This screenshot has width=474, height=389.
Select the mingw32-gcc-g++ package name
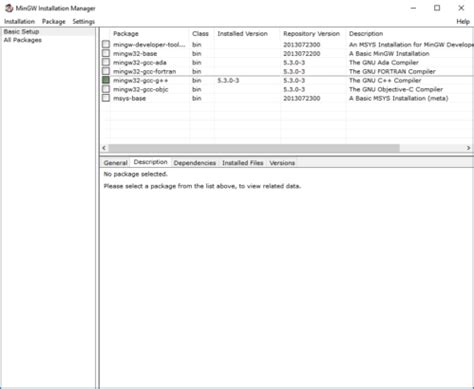click(x=140, y=81)
